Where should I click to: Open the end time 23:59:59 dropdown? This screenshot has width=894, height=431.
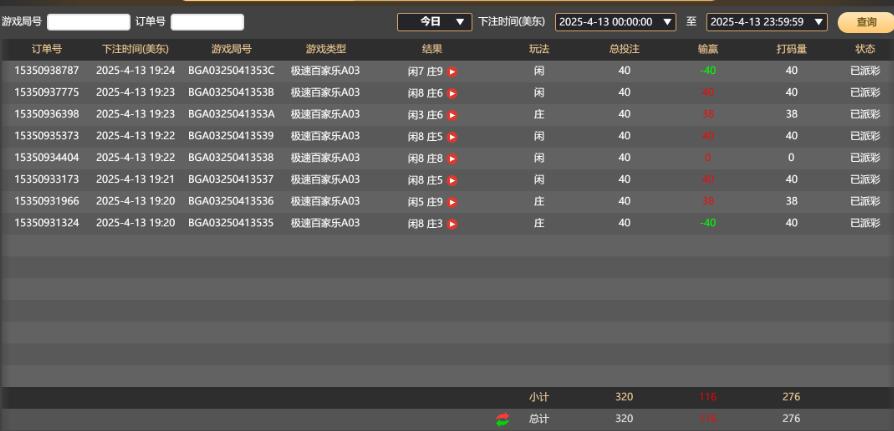pos(767,21)
